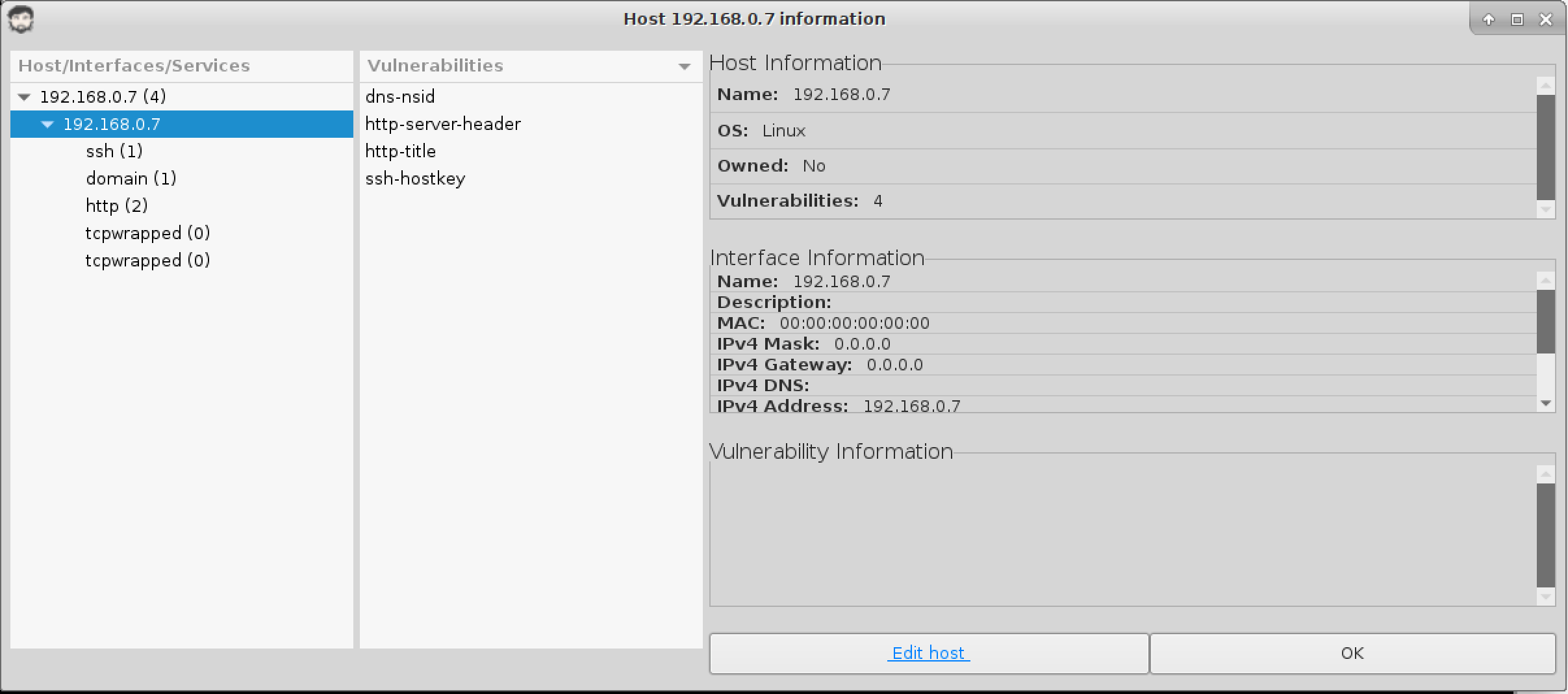Open the dns-nsid vulnerability entry
The width and height of the screenshot is (1568, 694).
[x=399, y=97]
